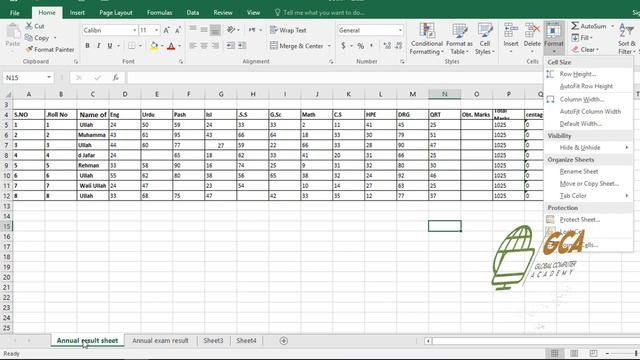Click the Copy icon
The image size is (640, 360).
tap(29, 38)
